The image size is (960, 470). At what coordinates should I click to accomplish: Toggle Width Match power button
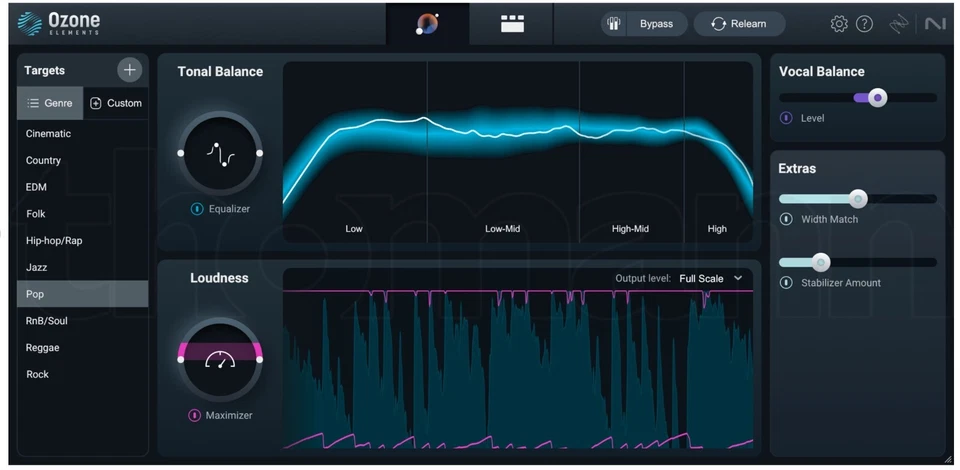786,219
